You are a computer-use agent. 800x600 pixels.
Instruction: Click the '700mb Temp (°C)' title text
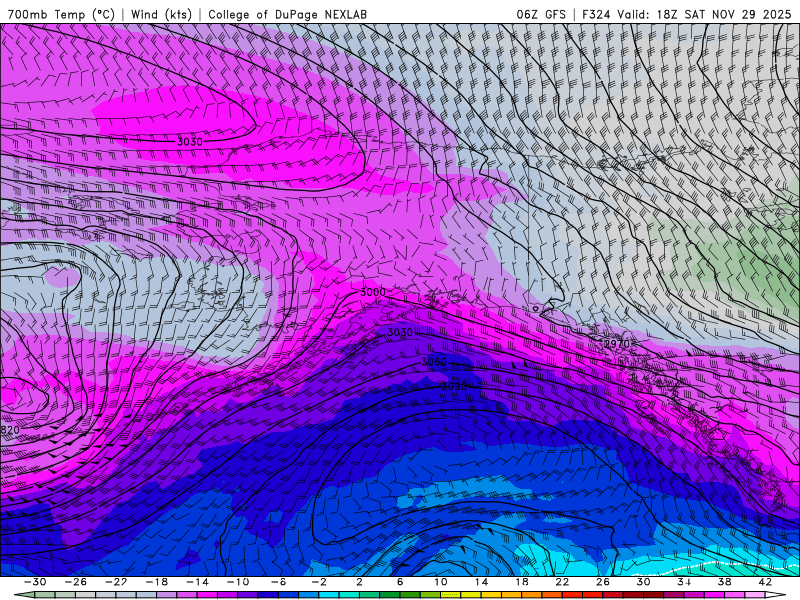coord(61,14)
